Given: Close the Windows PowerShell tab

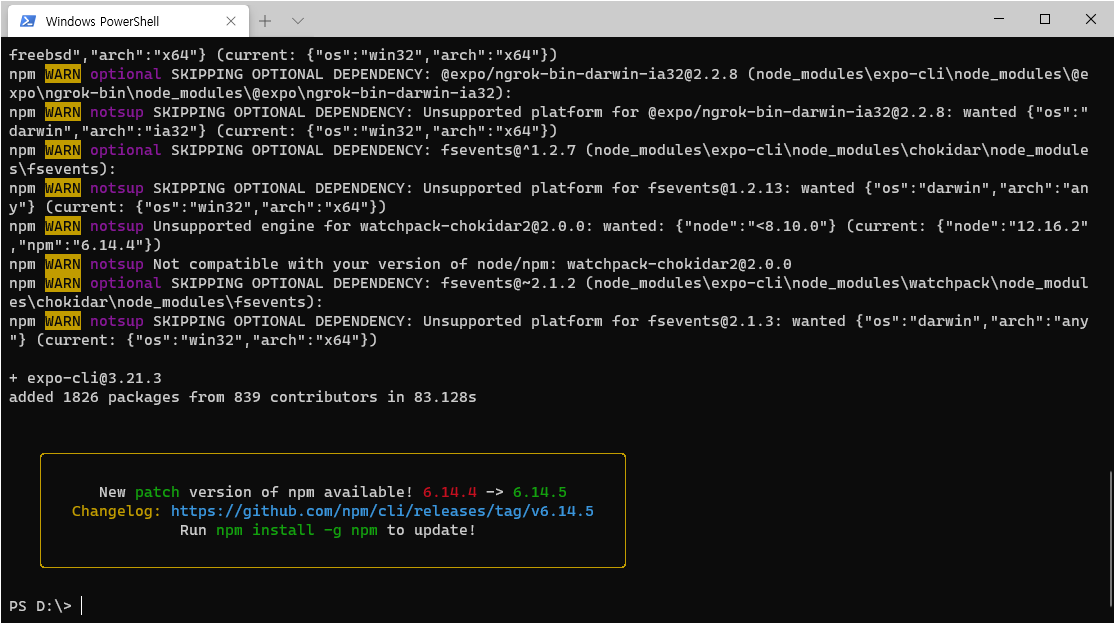Looking at the screenshot, I should pos(230,21).
